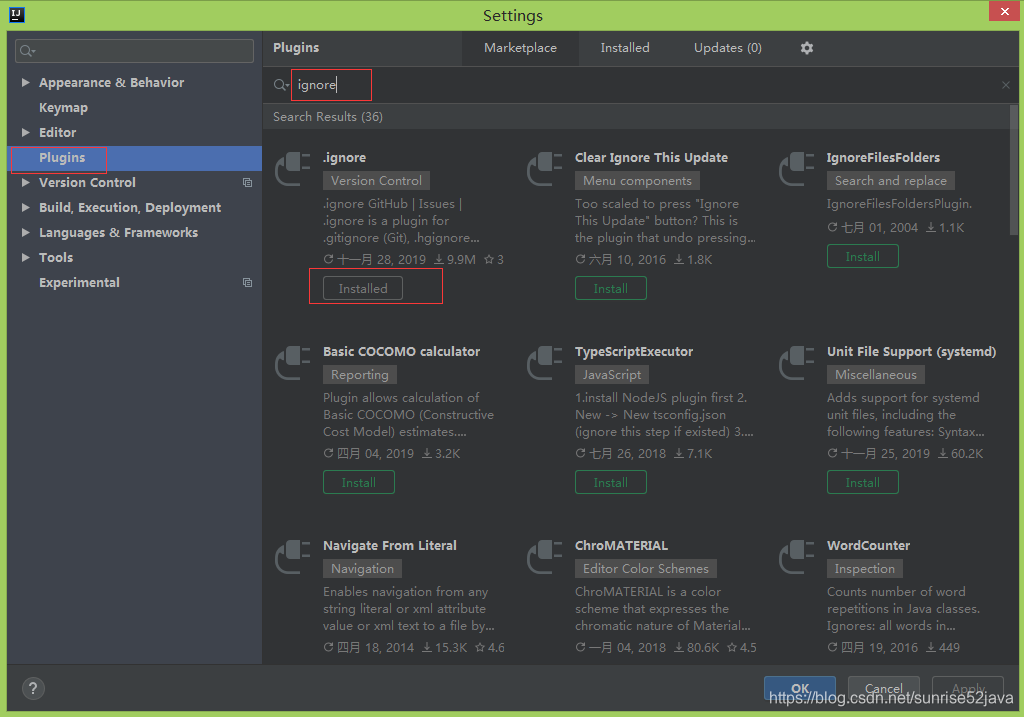Install the Clear Ignore This Update plugin
1024x717 pixels.
(611, 288)
